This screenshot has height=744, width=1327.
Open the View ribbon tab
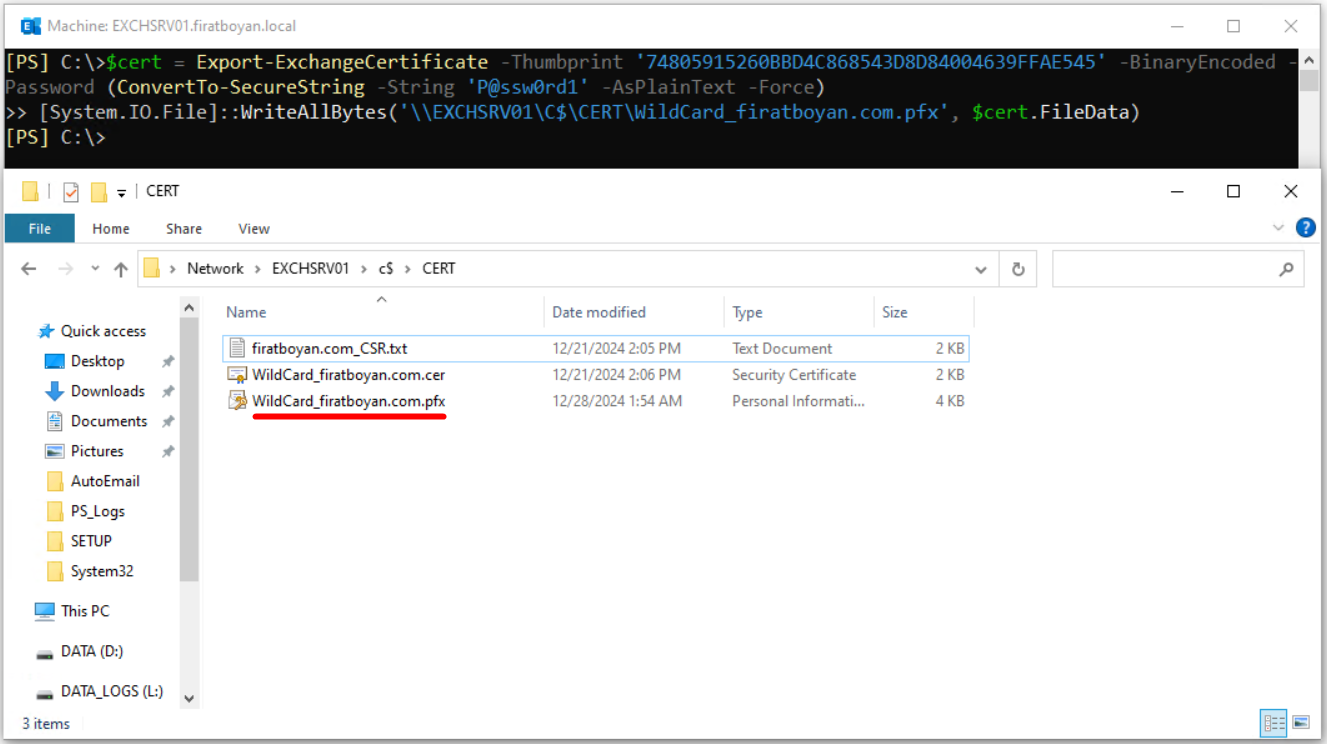tap(254, 228)
